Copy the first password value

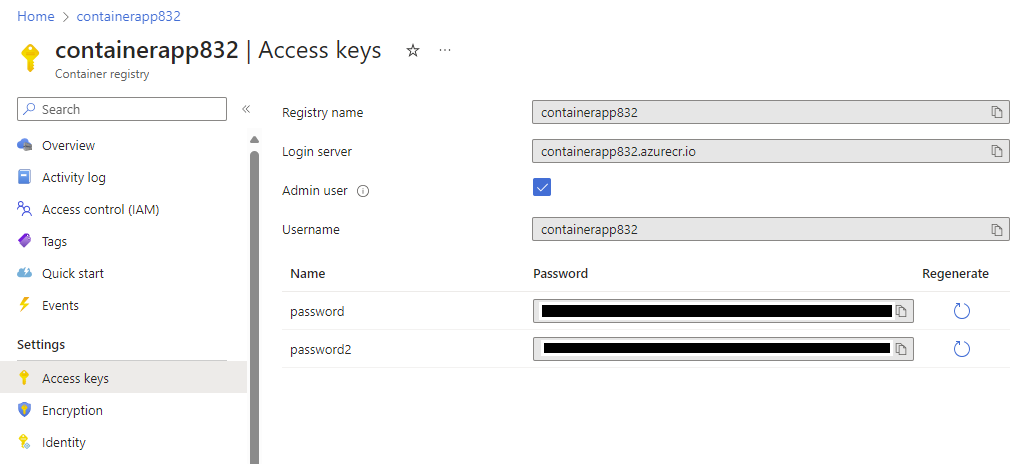click(901, 312)
